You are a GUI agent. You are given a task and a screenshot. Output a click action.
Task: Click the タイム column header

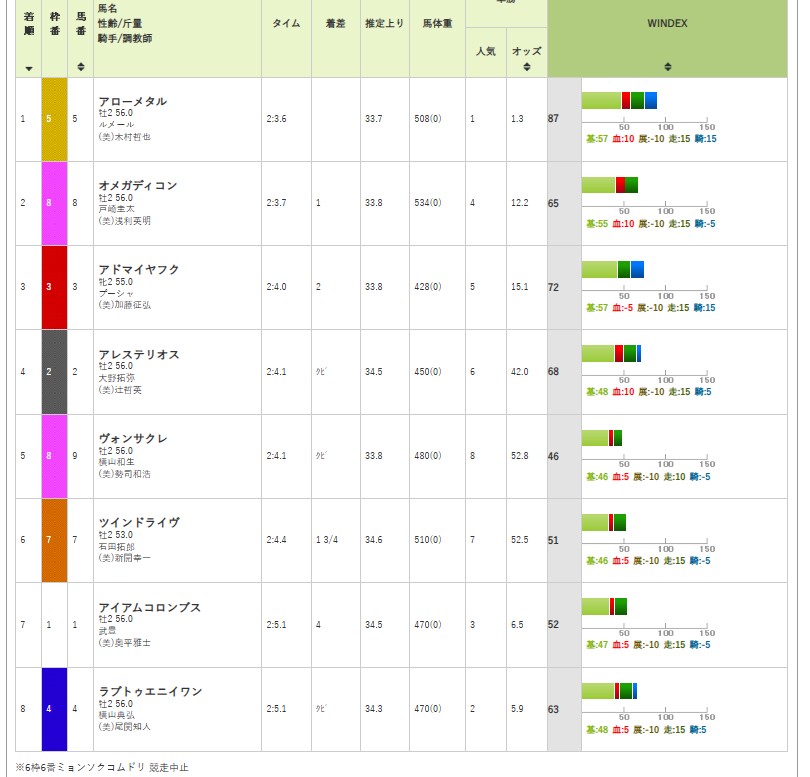pyautogui.click(x=287, y=23)
